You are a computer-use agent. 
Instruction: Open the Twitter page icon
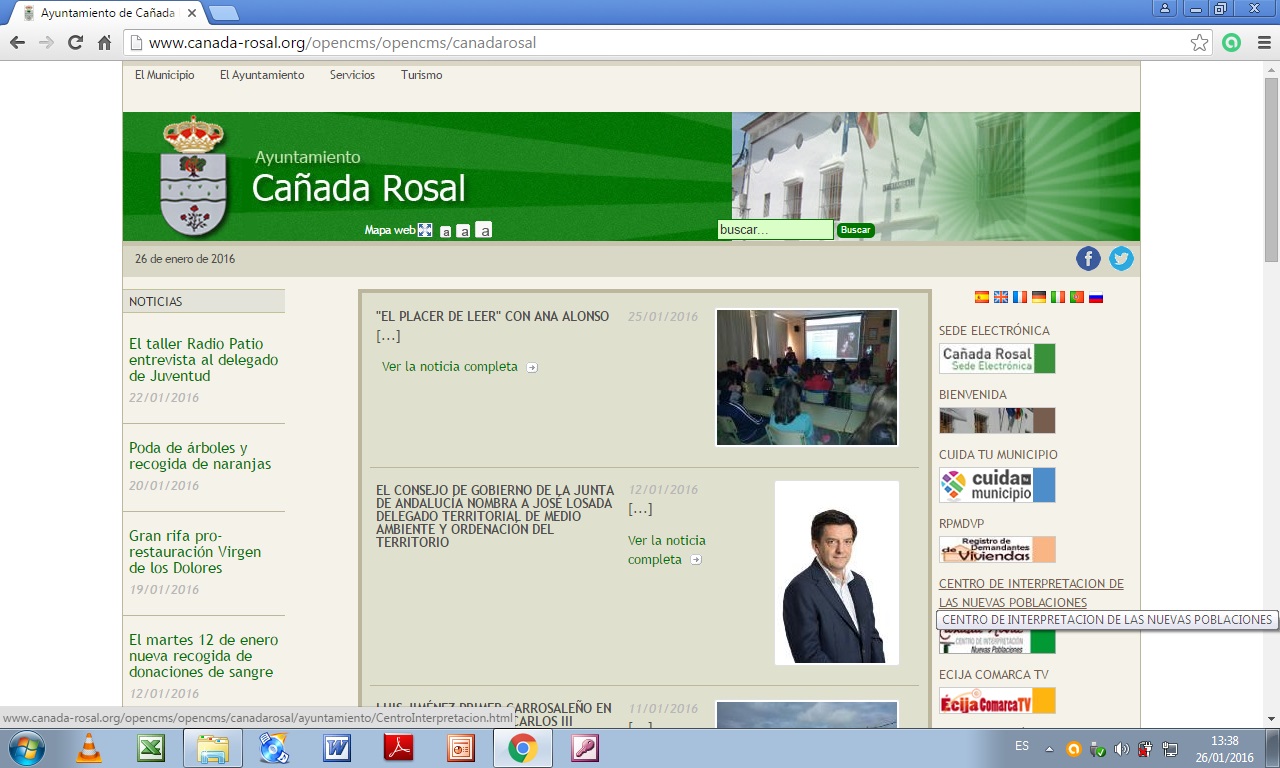pos(1121,259)
